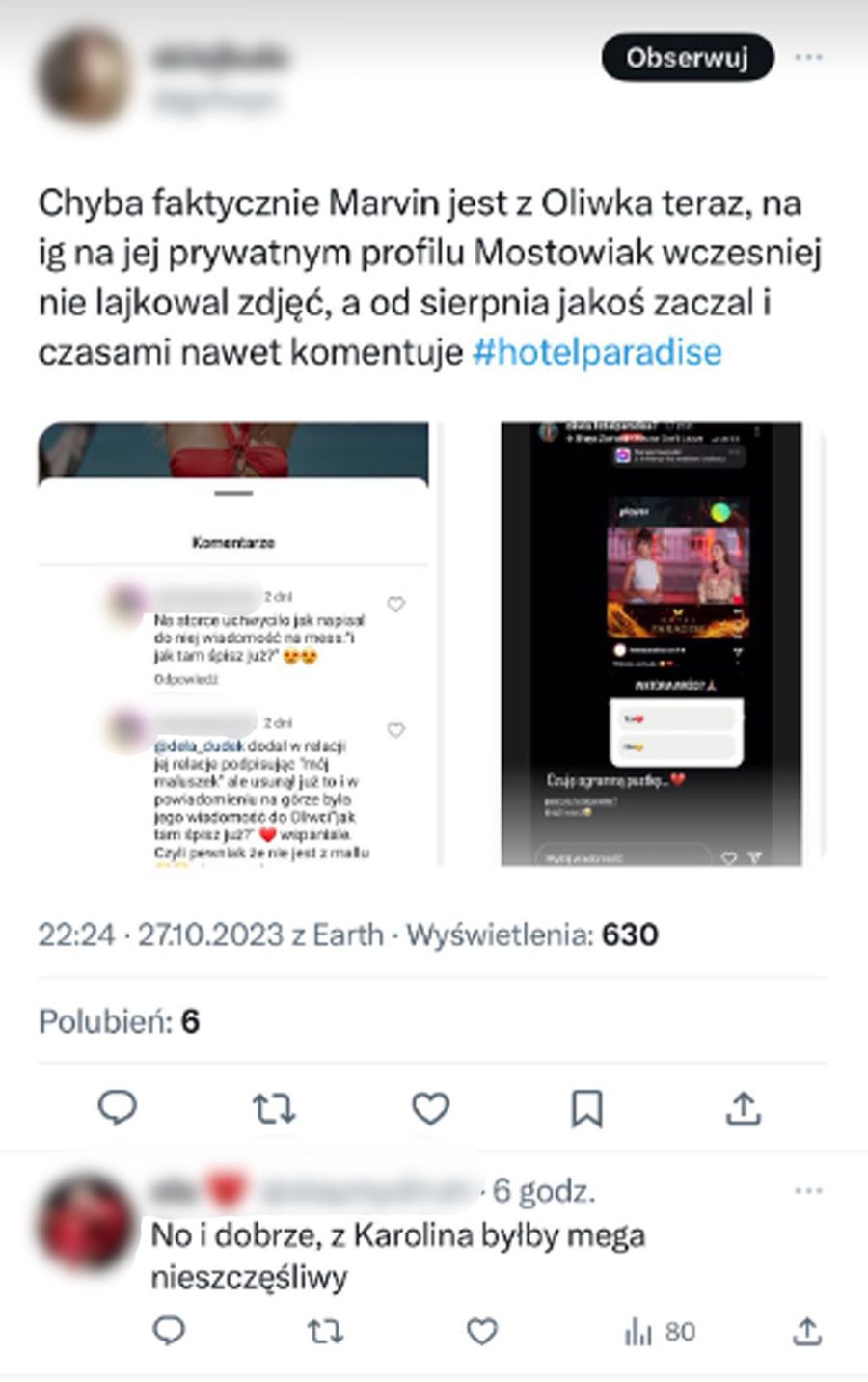Open the Instagram story screenshot image
Screen dimensions: 868x1382
click(x=652, y=643)
